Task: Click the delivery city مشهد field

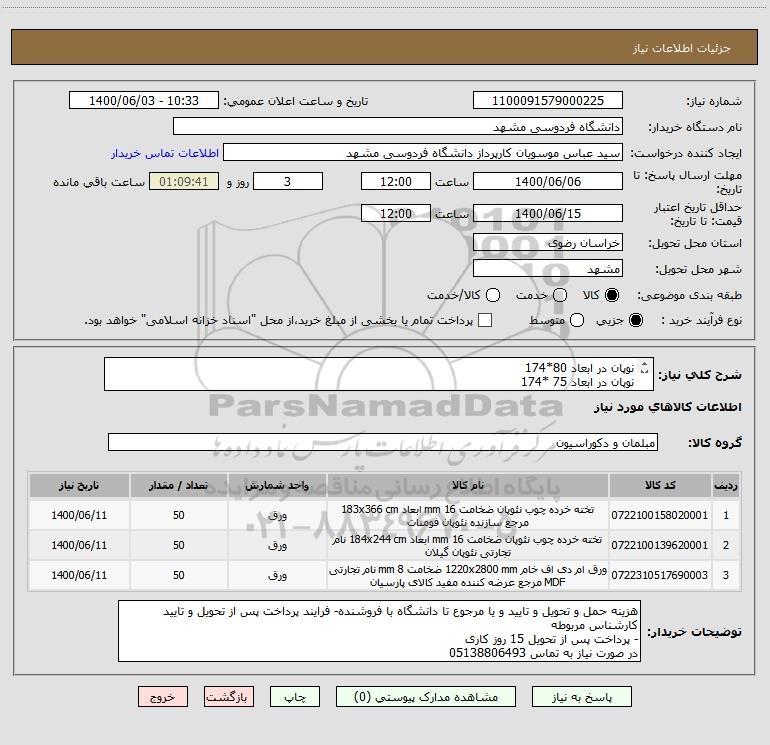Action: pos(548,268)
